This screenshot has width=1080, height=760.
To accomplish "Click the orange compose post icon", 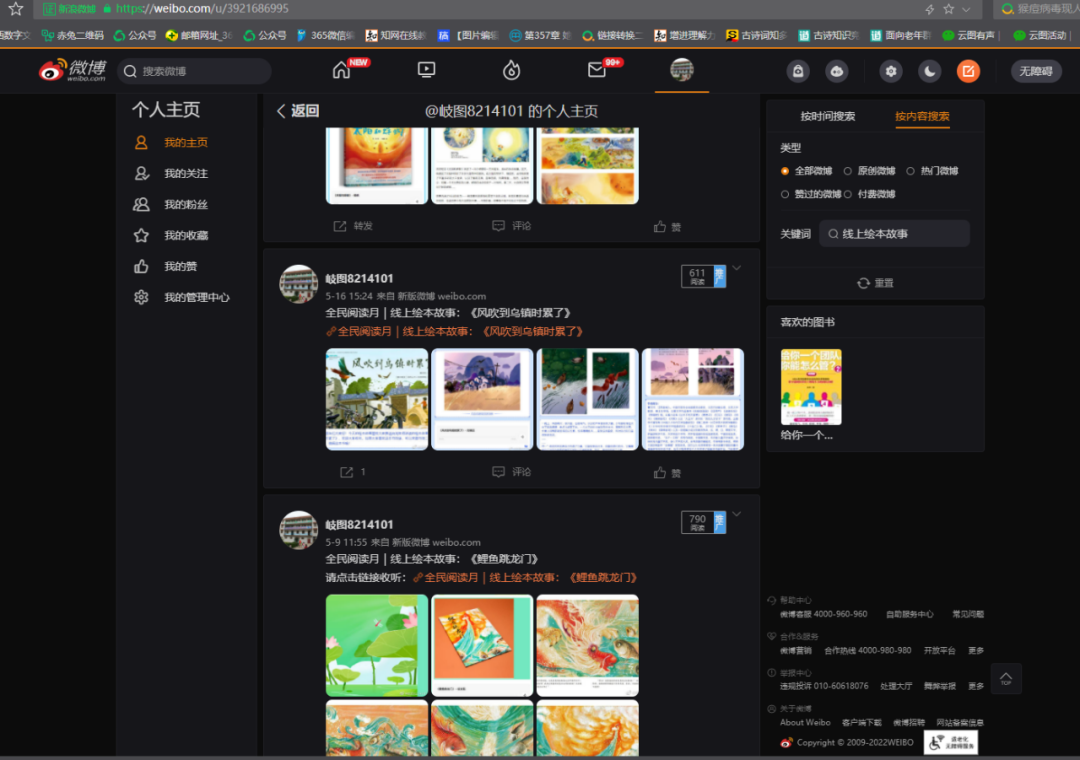I will click(x=968, y=71).
